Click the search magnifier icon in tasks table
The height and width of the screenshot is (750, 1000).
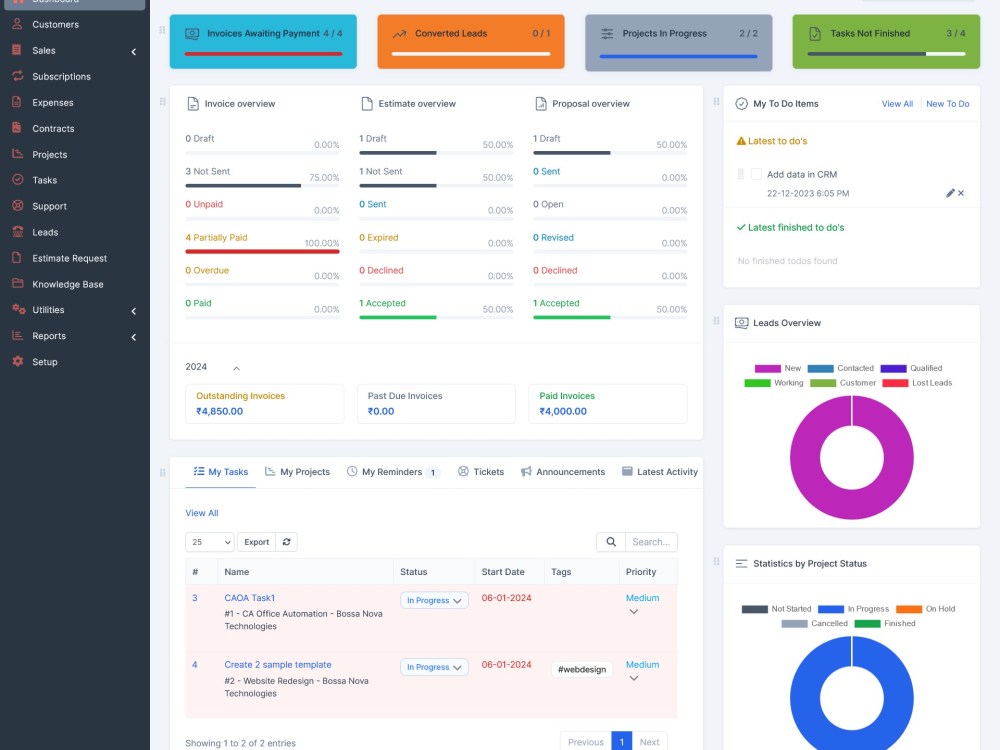[611, 542]
